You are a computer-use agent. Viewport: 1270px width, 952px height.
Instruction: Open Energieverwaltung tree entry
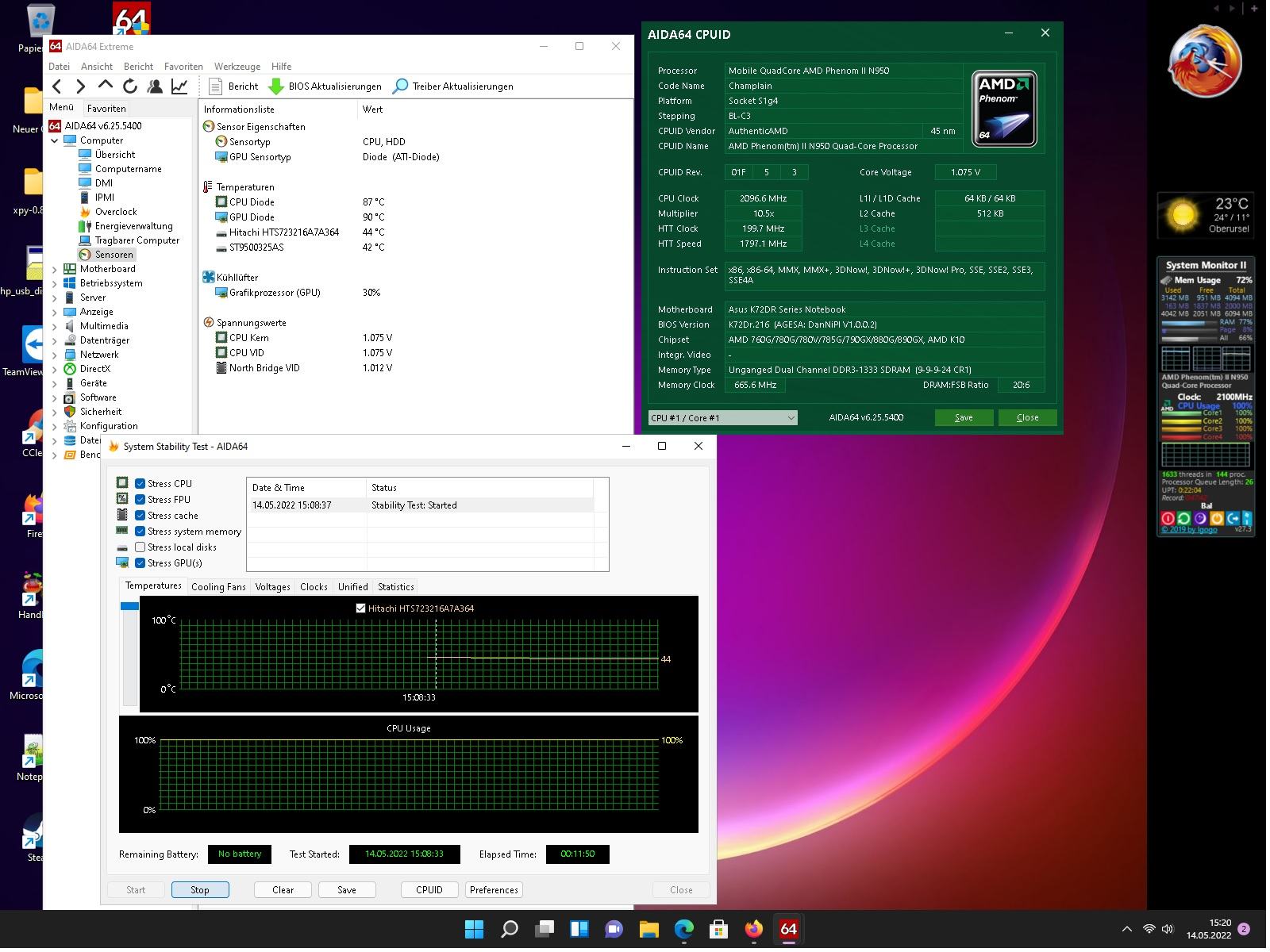(x=125, y=226)
